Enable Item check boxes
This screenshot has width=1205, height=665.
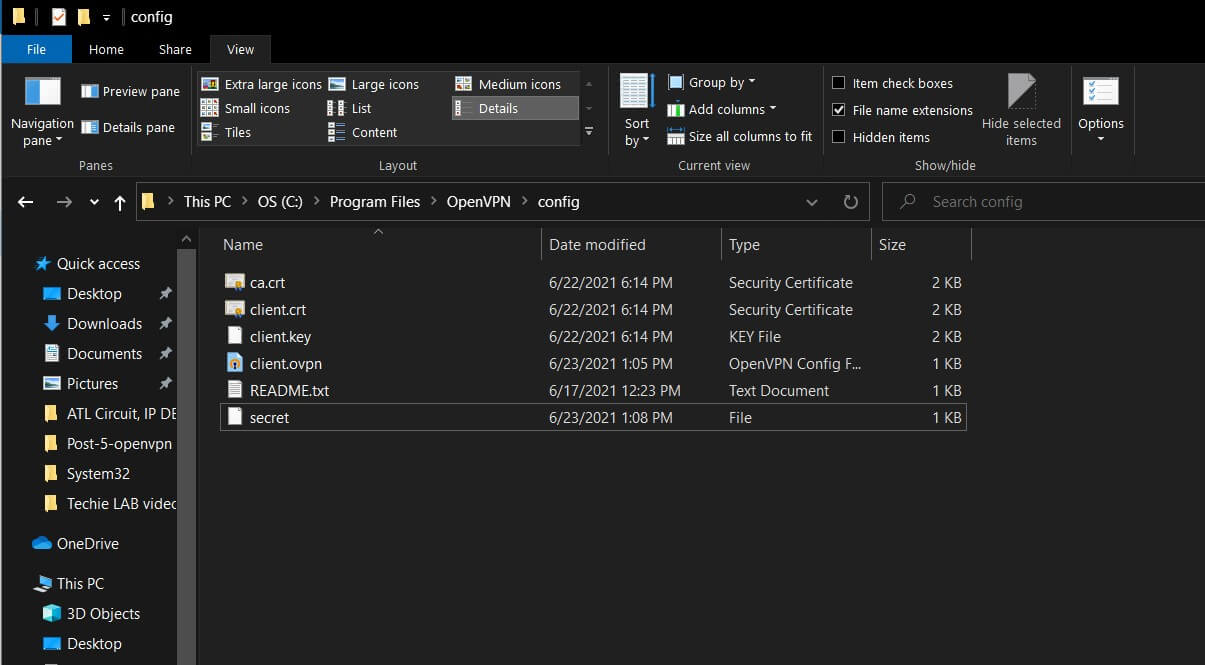(839, 83)
